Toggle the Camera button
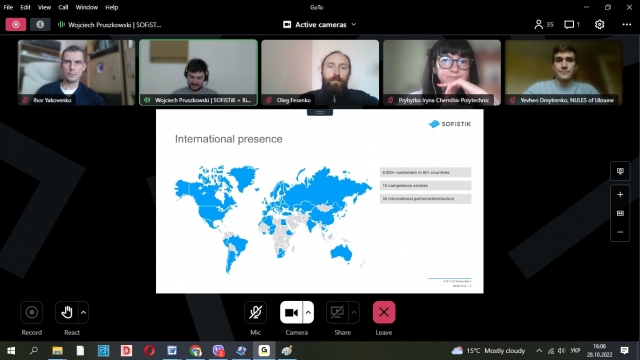The width and height of the screenshot is (640, 360). (291, 313)
